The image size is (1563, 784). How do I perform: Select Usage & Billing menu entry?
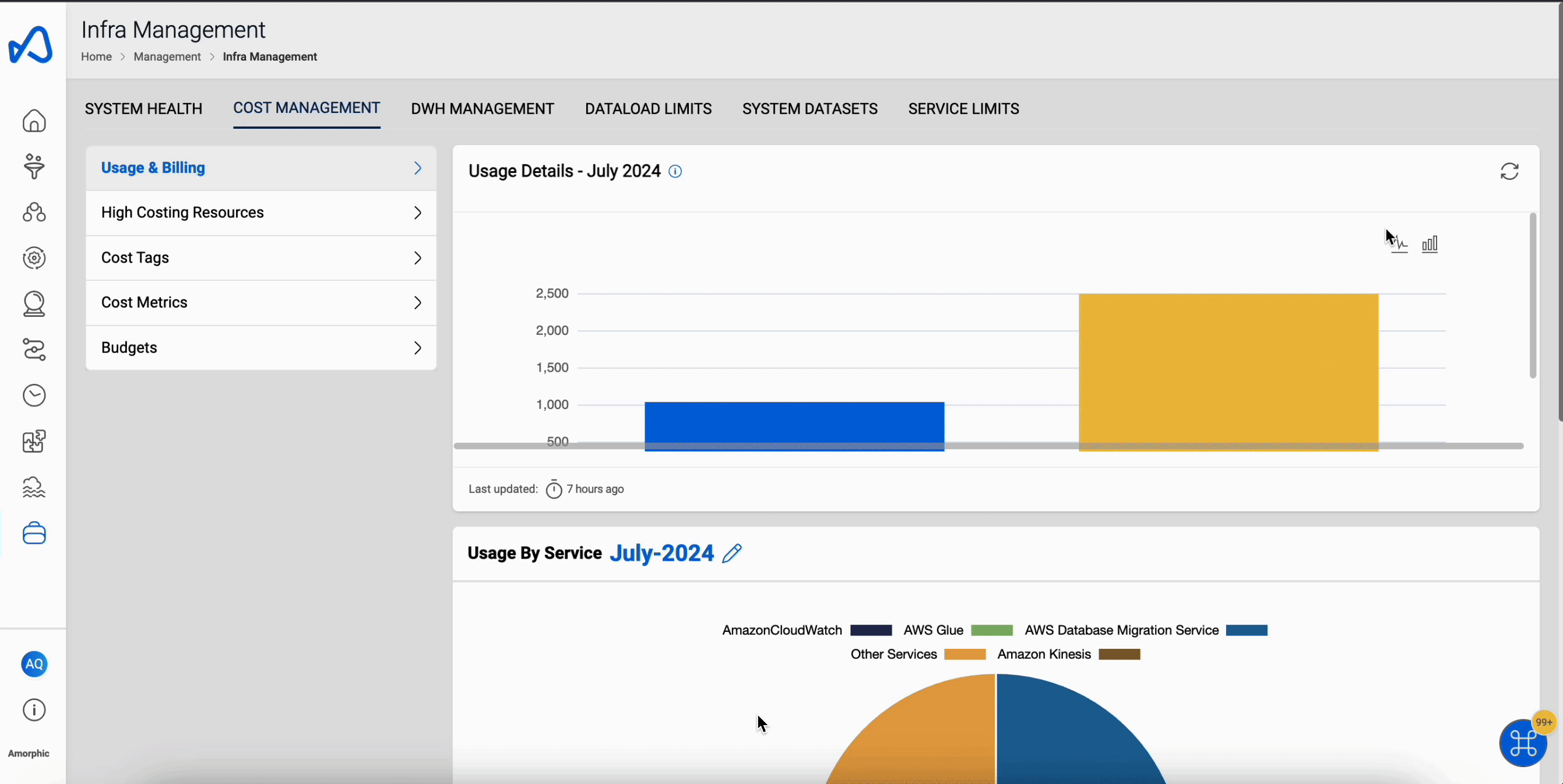click(x=261, y=168)
